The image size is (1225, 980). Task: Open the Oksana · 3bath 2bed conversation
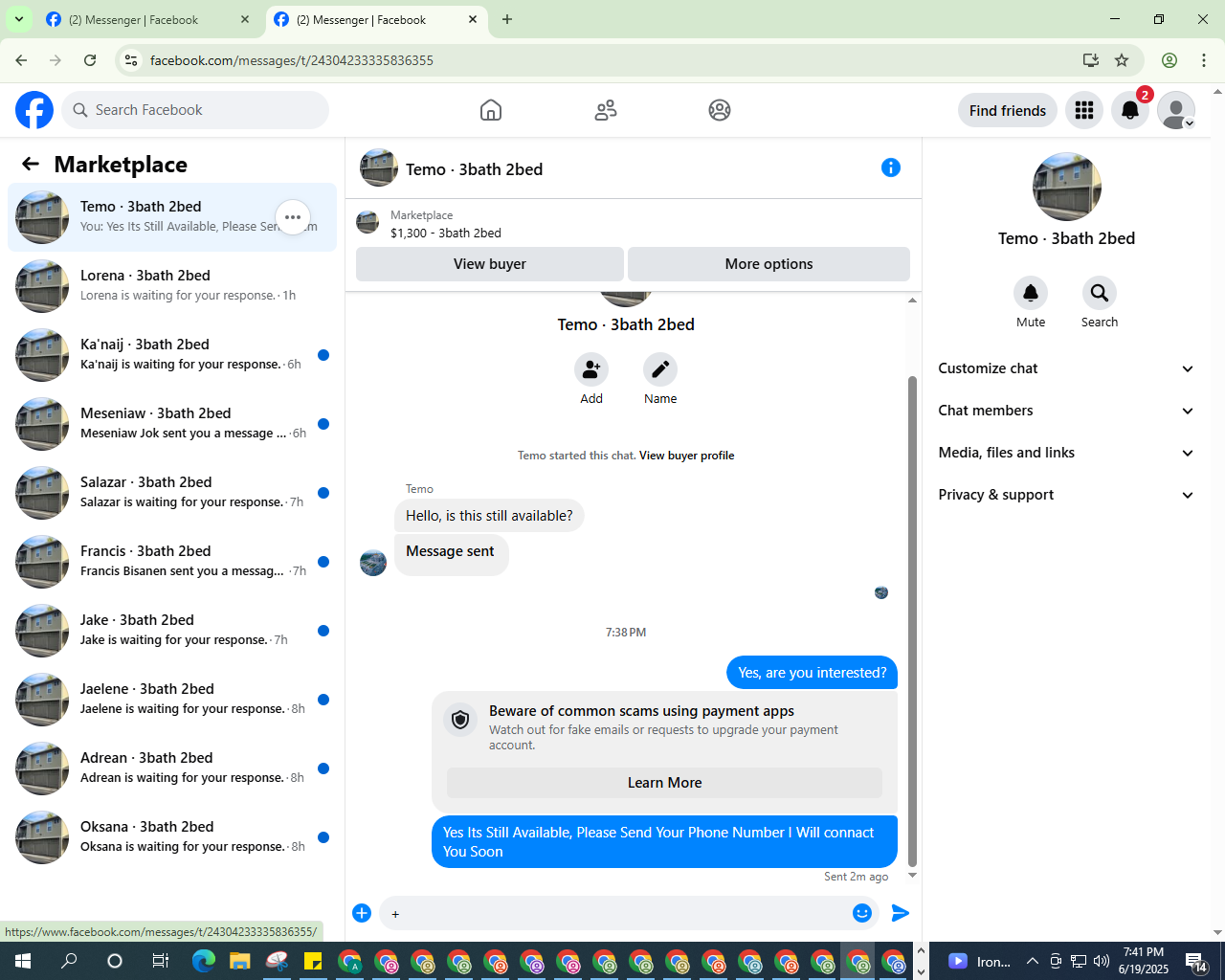pos(172,837)
